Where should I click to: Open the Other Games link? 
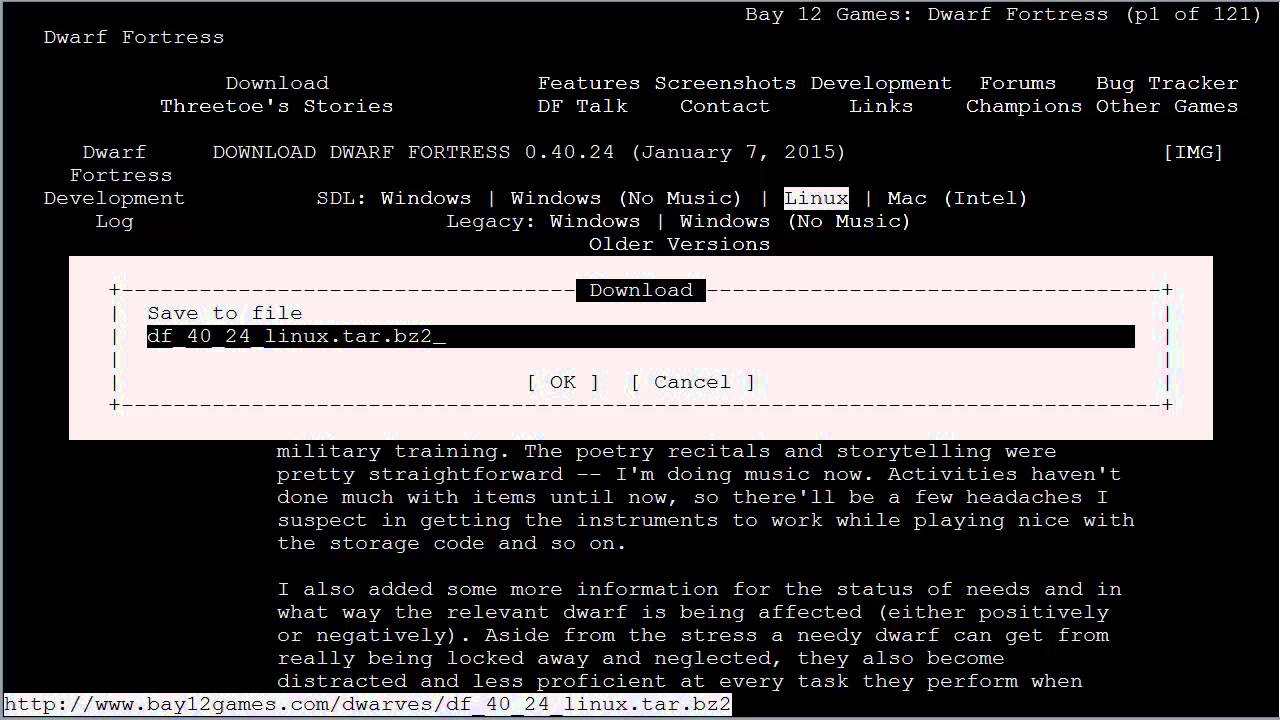1167,106
